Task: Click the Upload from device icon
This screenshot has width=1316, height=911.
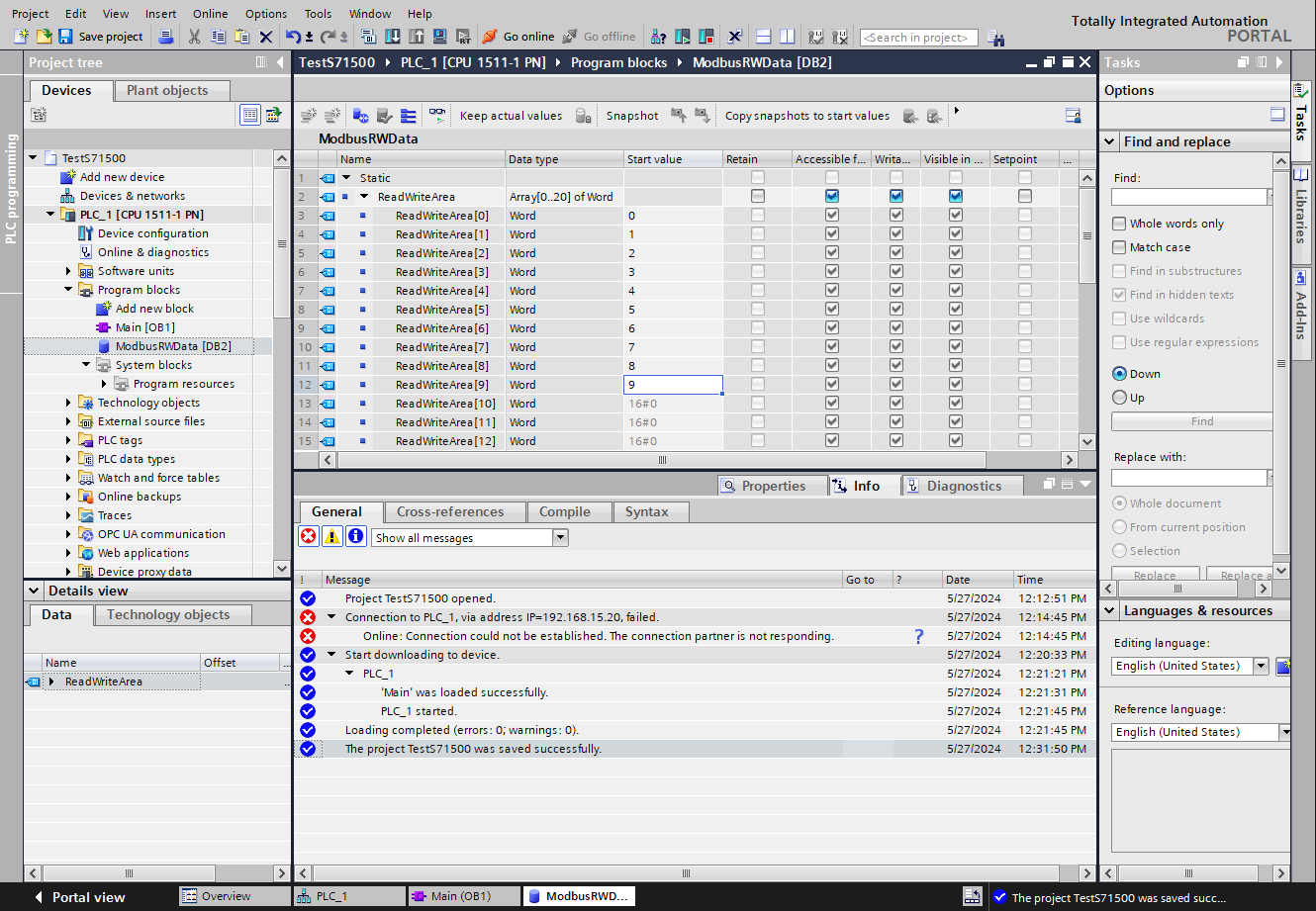Action: pos(417,37)
